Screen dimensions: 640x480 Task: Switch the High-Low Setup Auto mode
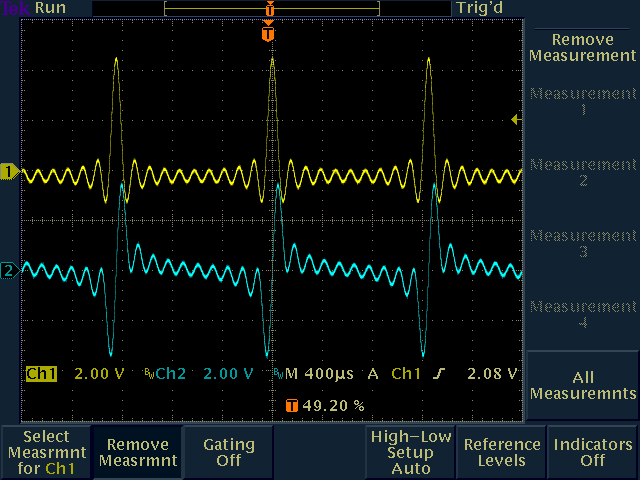[410, 452]
